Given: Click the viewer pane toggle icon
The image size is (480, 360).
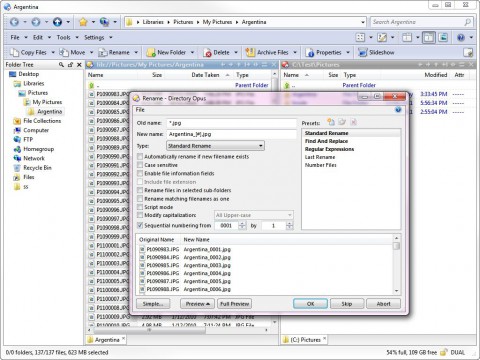Looking at the screenshot, I should pyautogui.click(x=443, y=37).
